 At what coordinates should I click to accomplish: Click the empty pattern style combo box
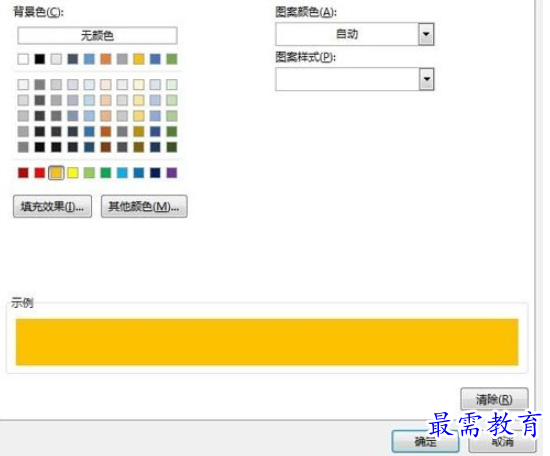(355, 79)
